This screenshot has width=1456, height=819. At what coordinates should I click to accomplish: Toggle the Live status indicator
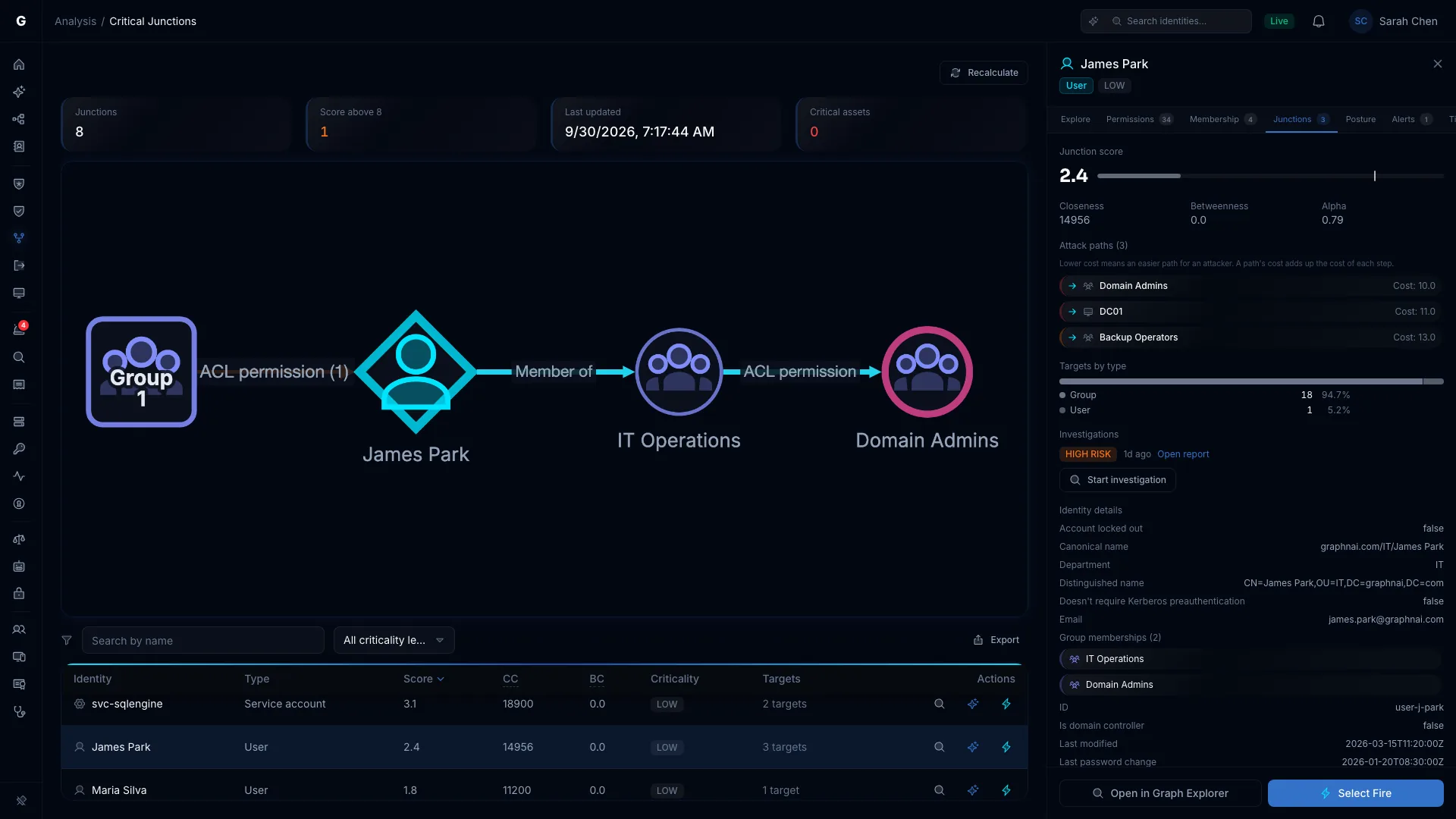click(x=1279, y=21)
